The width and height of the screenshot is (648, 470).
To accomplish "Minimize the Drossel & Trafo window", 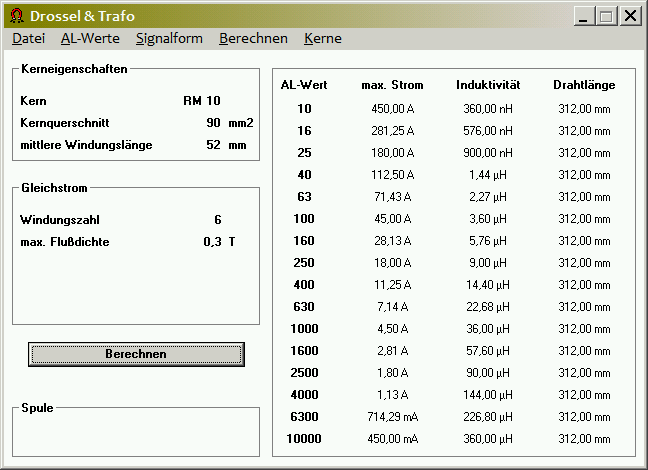I will (x=584, y=16).
